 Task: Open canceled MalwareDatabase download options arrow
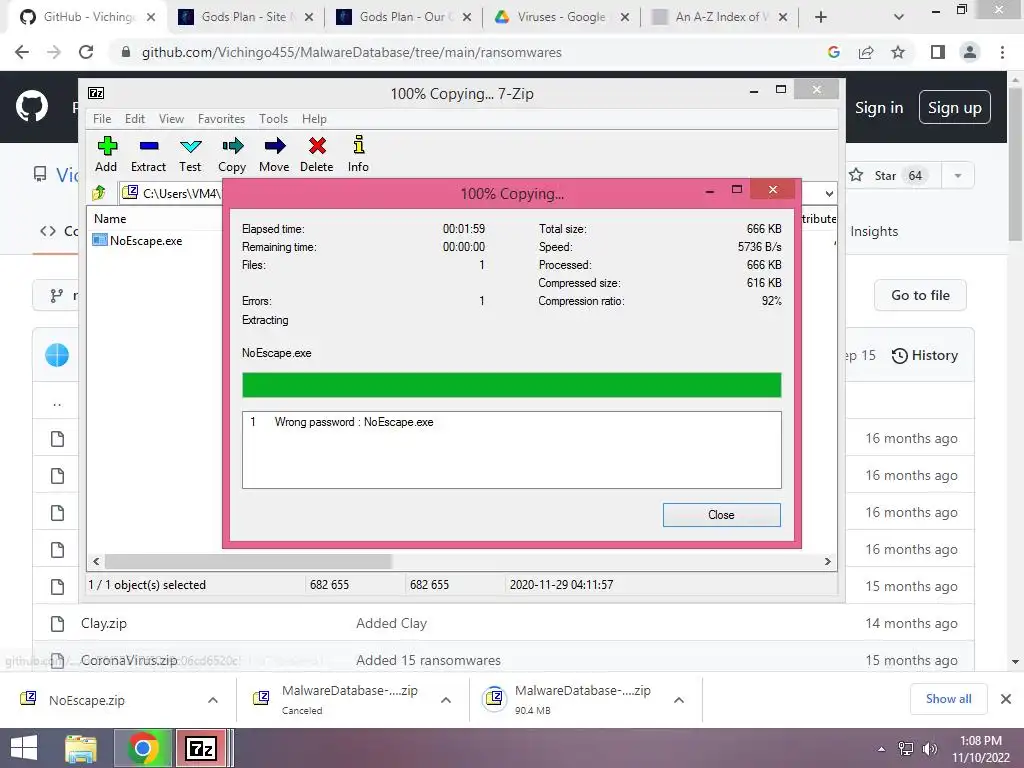[x=446, y=700]
